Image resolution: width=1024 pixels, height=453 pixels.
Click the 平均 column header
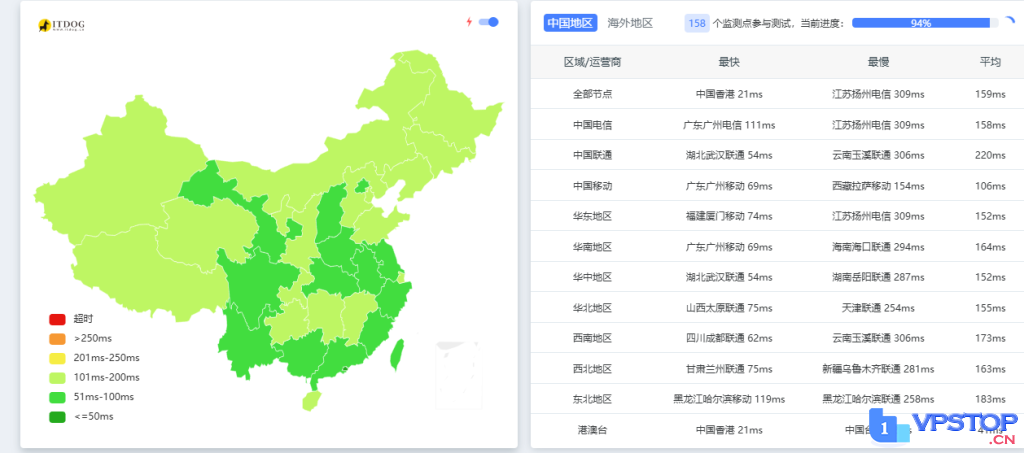990,62
